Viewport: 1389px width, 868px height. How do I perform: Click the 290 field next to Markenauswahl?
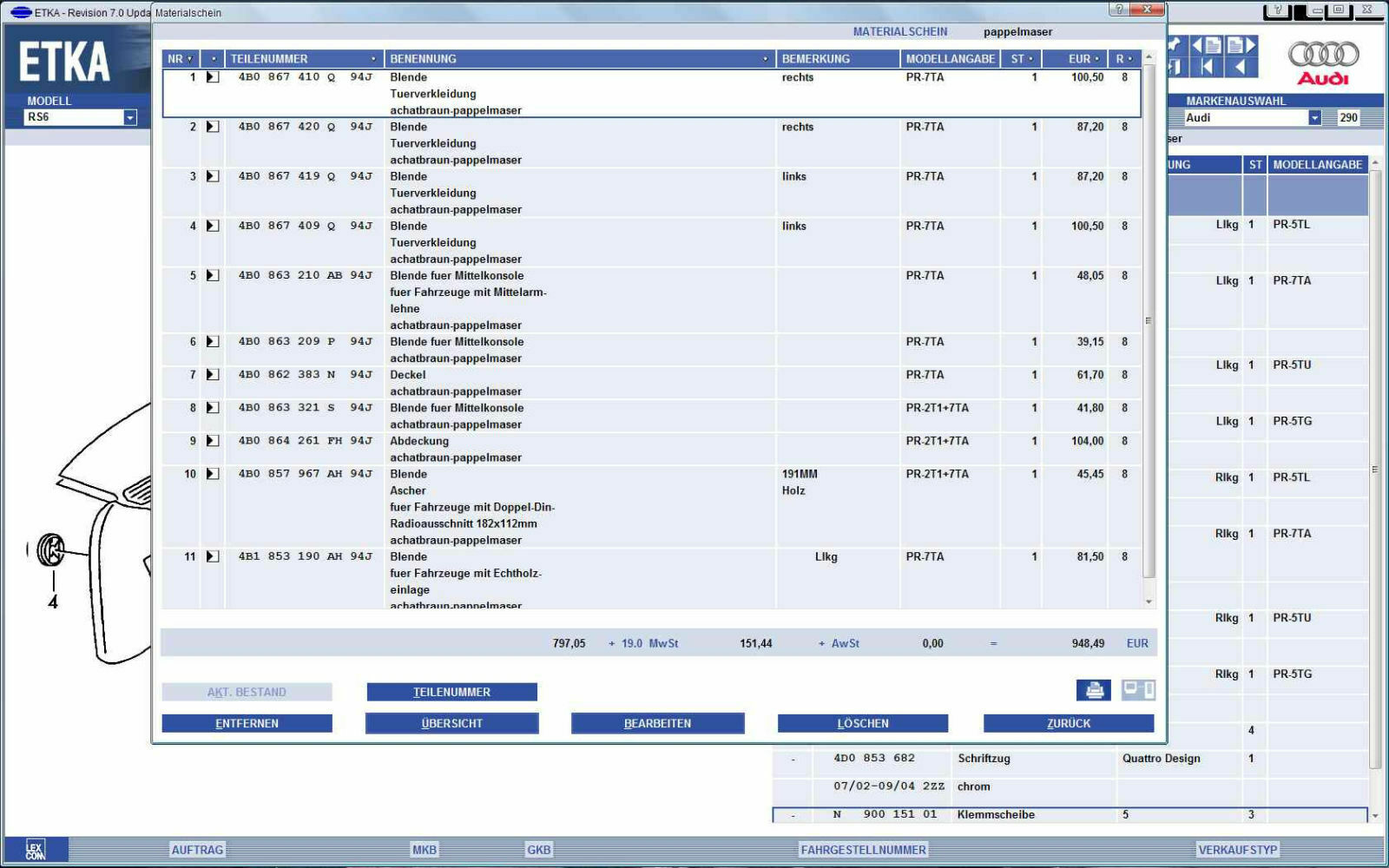coord(1348,118)
